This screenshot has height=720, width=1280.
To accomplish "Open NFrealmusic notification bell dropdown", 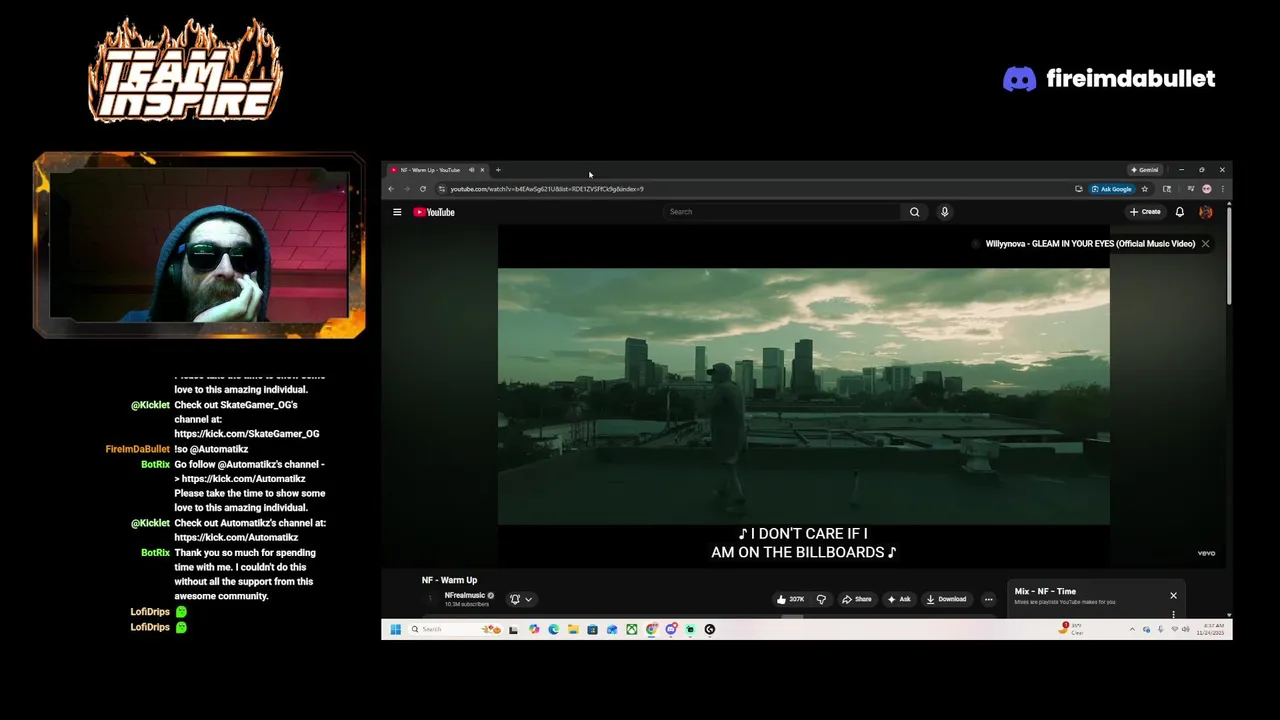I will tap(521, 599).
